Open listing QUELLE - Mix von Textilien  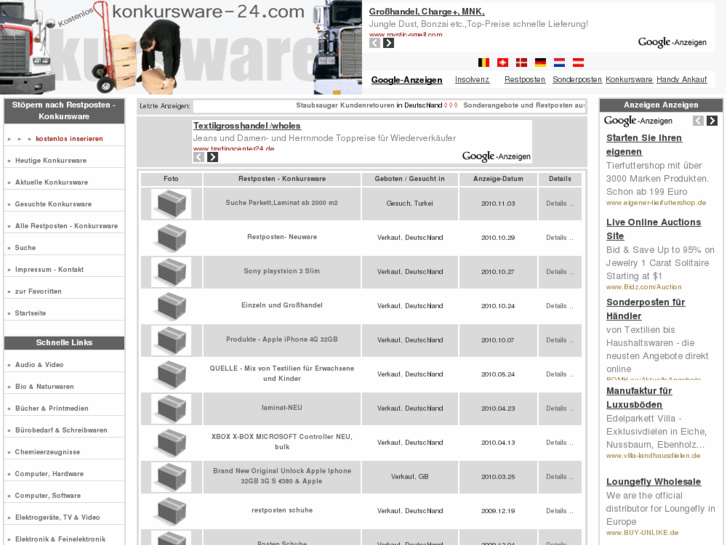click(282, 373)
